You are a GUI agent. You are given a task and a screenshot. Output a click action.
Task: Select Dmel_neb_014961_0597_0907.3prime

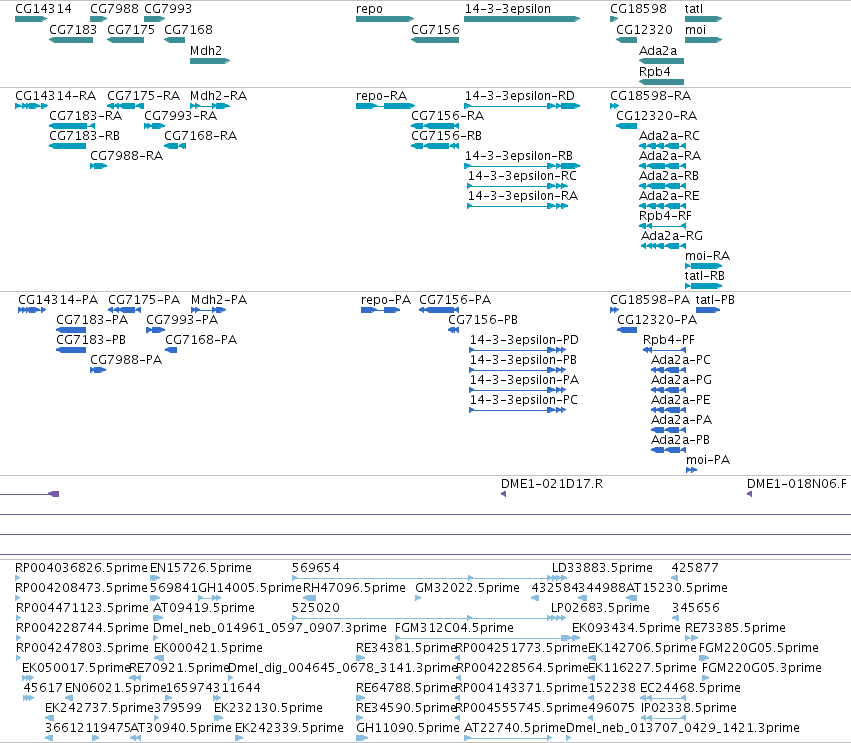156,638
